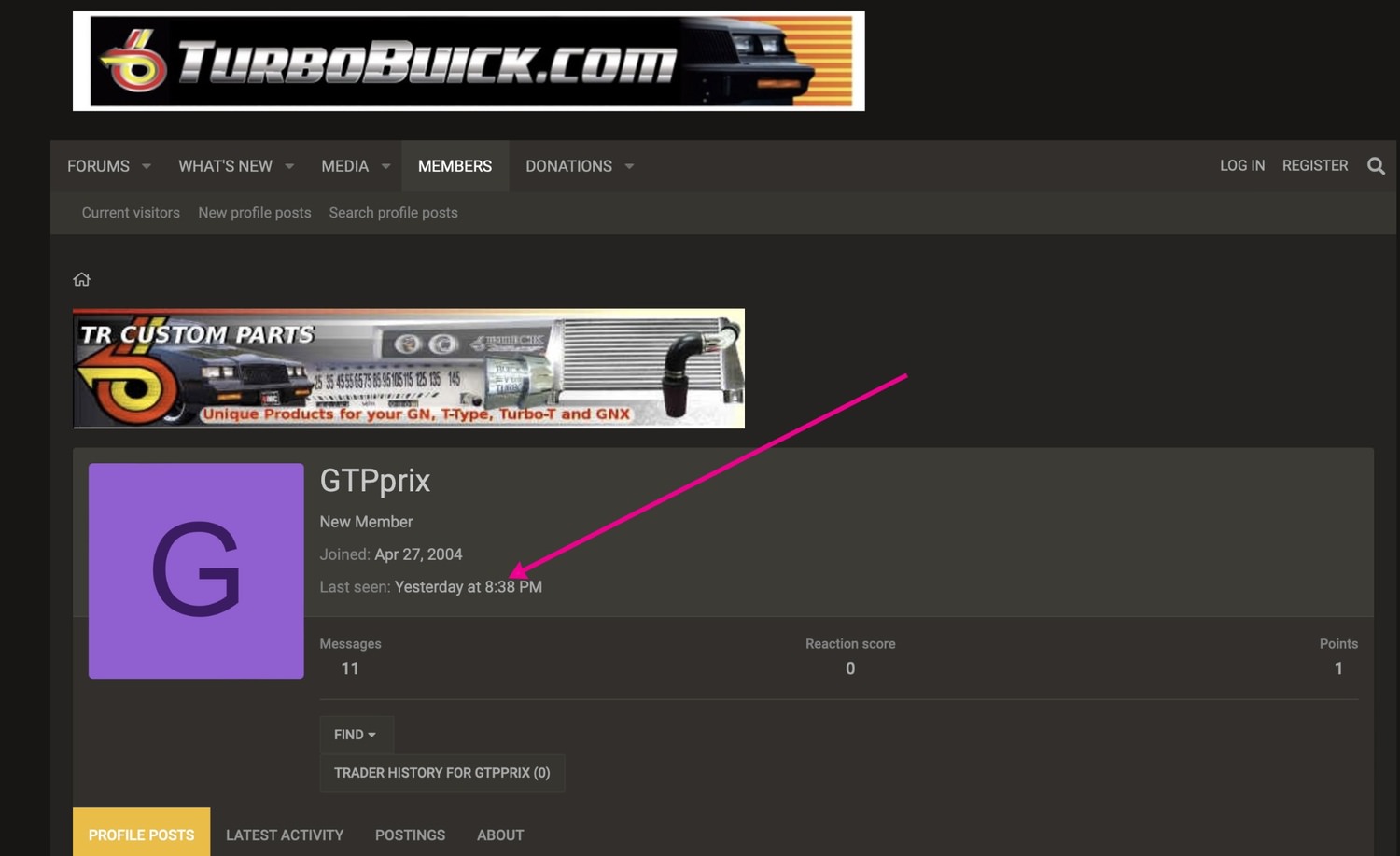Expand the What's New dropdown arrow
Viewport: 1400px width, 856px height.
289,166
